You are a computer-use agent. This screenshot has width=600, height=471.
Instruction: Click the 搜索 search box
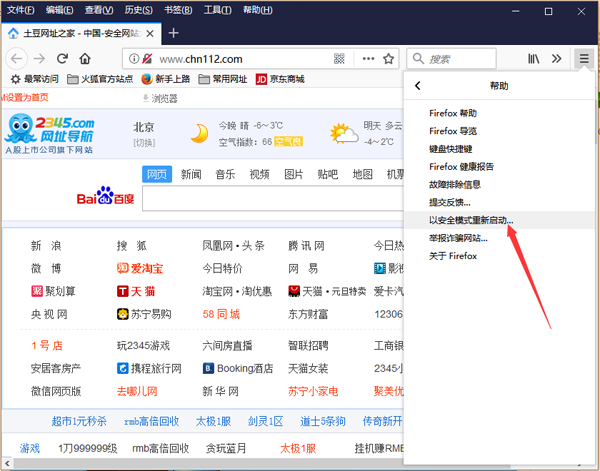pyautogui.click(x=451, y=59)
